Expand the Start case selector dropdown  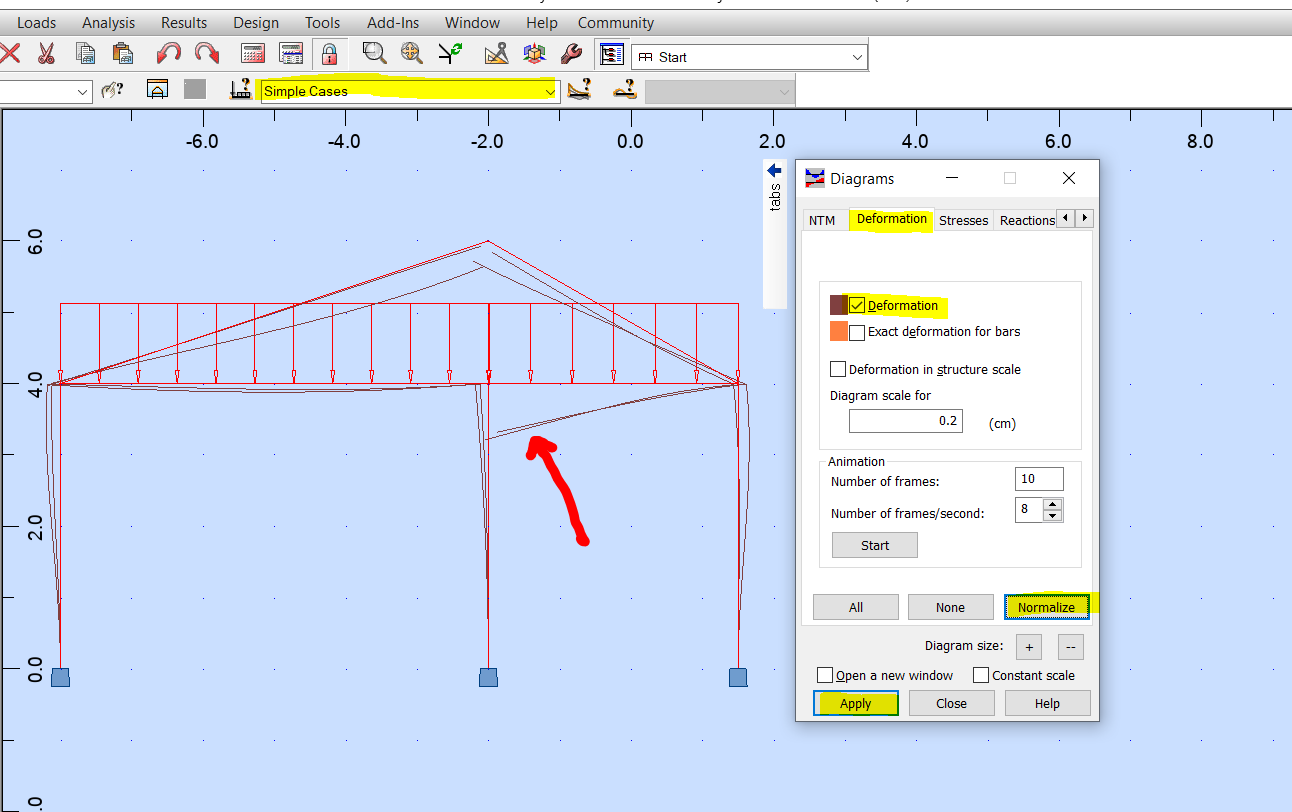click(857, 56)
